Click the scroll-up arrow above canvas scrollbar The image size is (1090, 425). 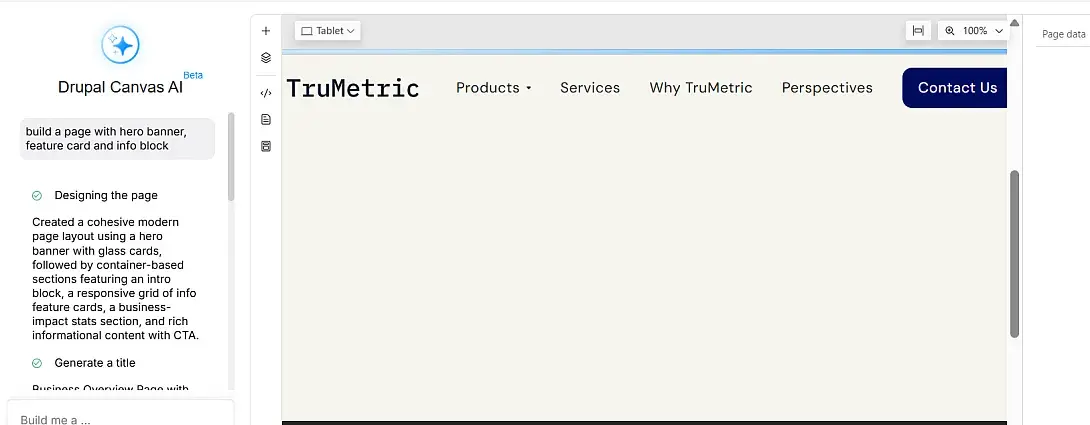point(1014,23)
